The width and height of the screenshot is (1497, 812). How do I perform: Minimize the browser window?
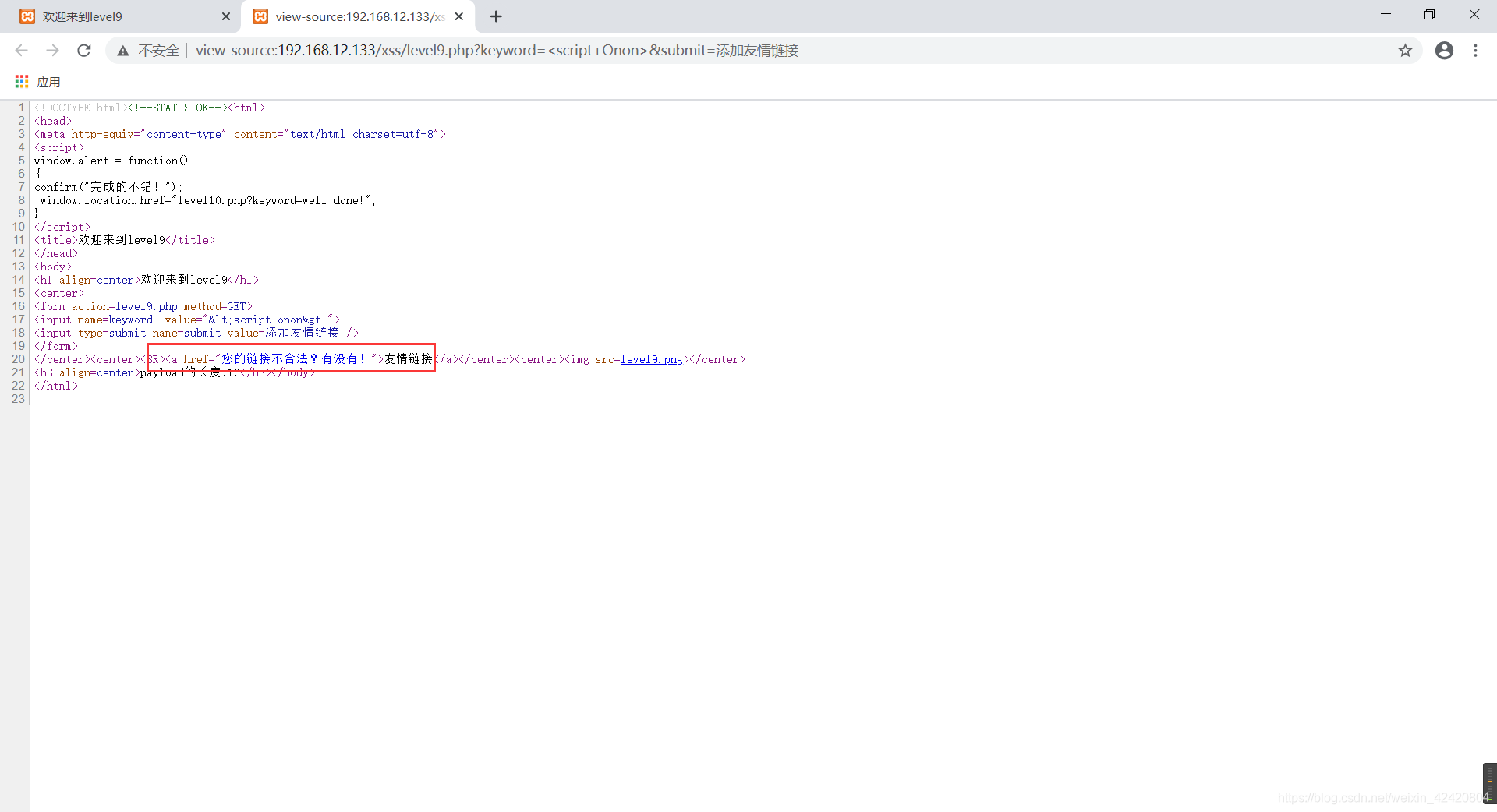1386,15
